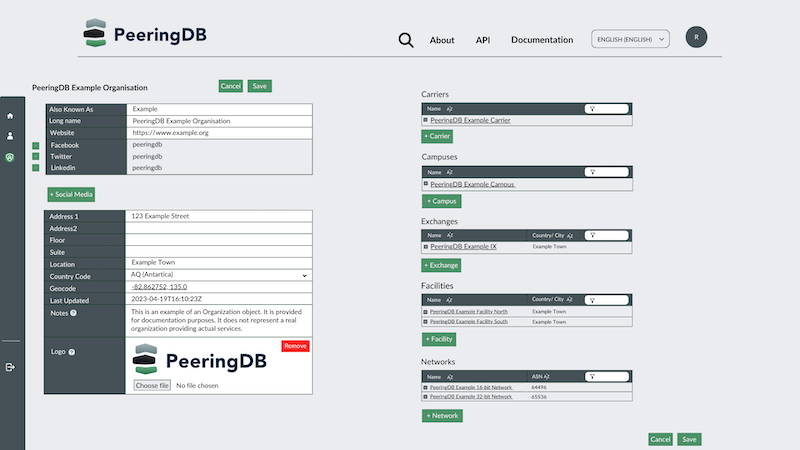The width and height of the screenshot is (800, 450).
Task: Go to home via sidebar house icon
Action: (10, 116)
